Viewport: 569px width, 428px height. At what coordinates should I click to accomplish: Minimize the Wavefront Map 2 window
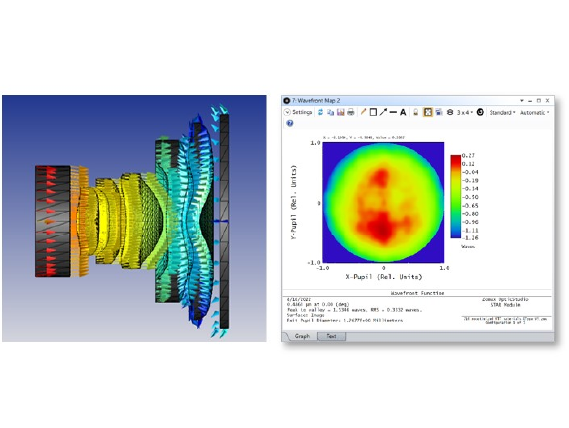(530, 101)
